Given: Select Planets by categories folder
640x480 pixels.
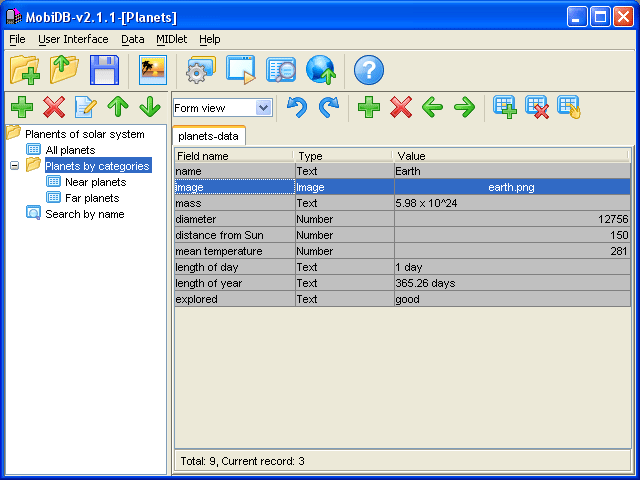Looking at the screenshot, I should 98,166.
